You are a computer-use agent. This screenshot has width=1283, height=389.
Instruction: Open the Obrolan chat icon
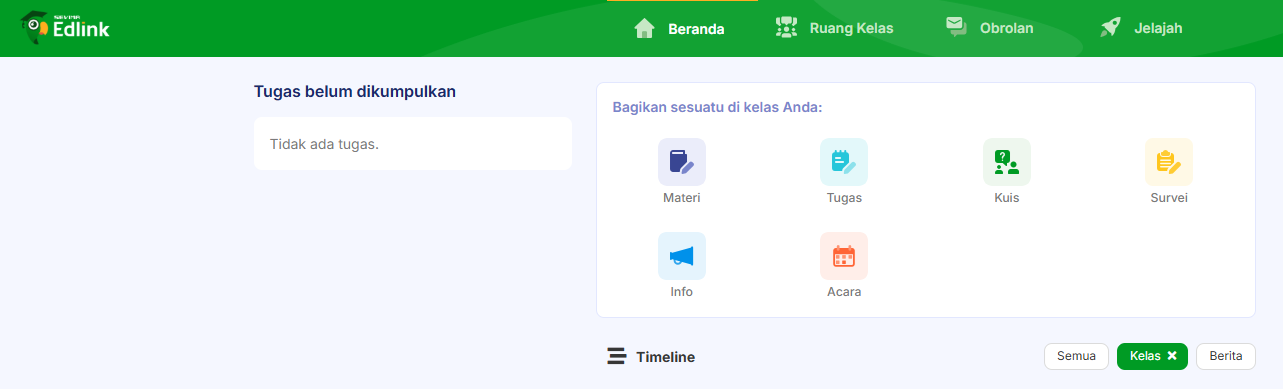click(957, 28)
